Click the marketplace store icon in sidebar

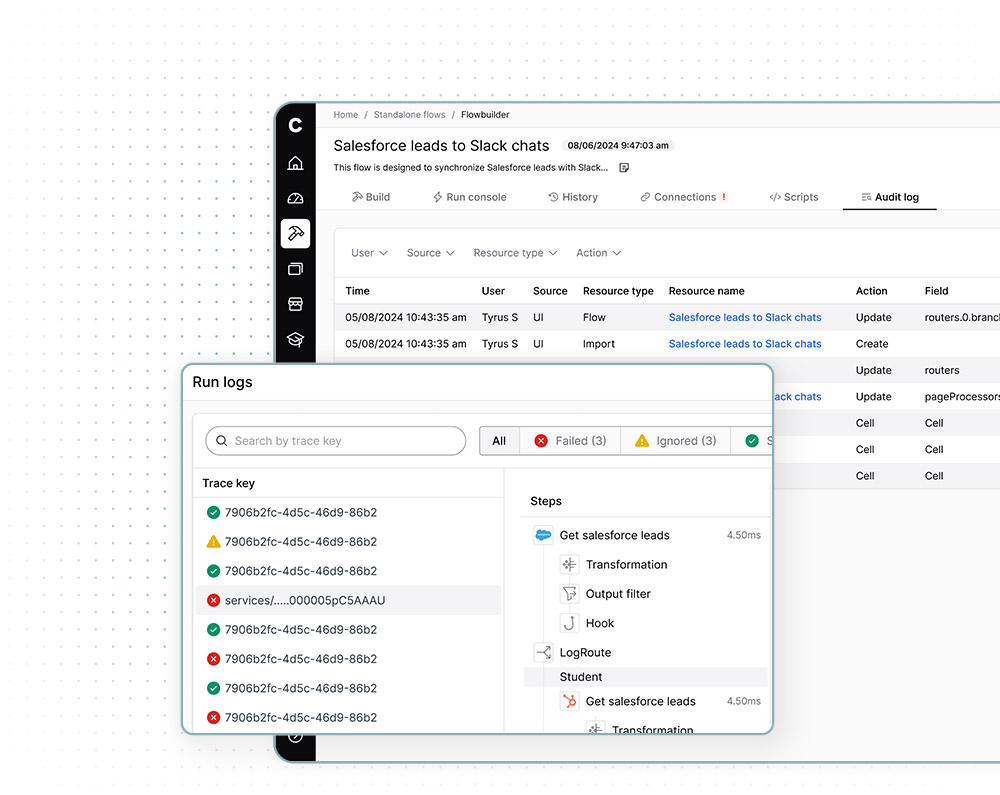pos(295,304)
